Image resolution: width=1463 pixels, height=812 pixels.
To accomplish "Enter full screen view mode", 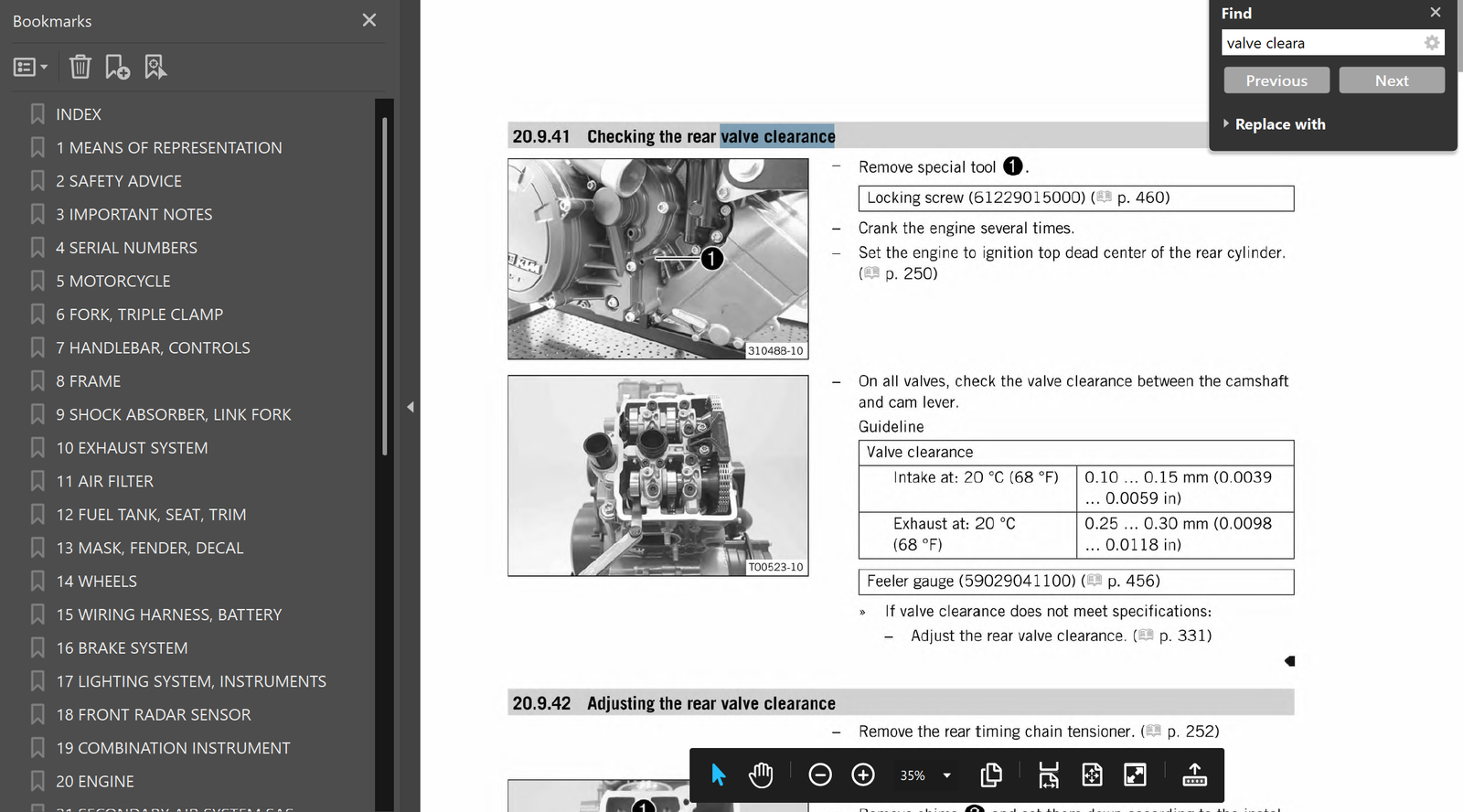I will point(1135,775).
